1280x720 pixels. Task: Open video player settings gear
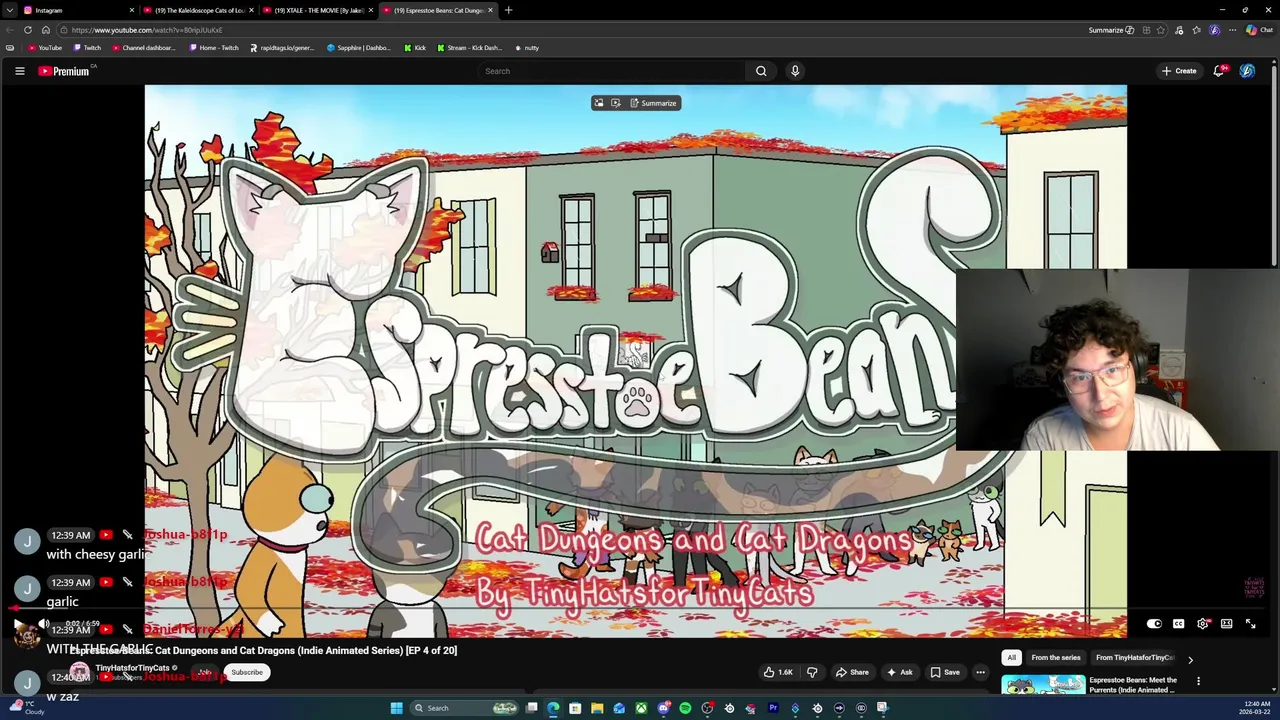(1203, 624)
